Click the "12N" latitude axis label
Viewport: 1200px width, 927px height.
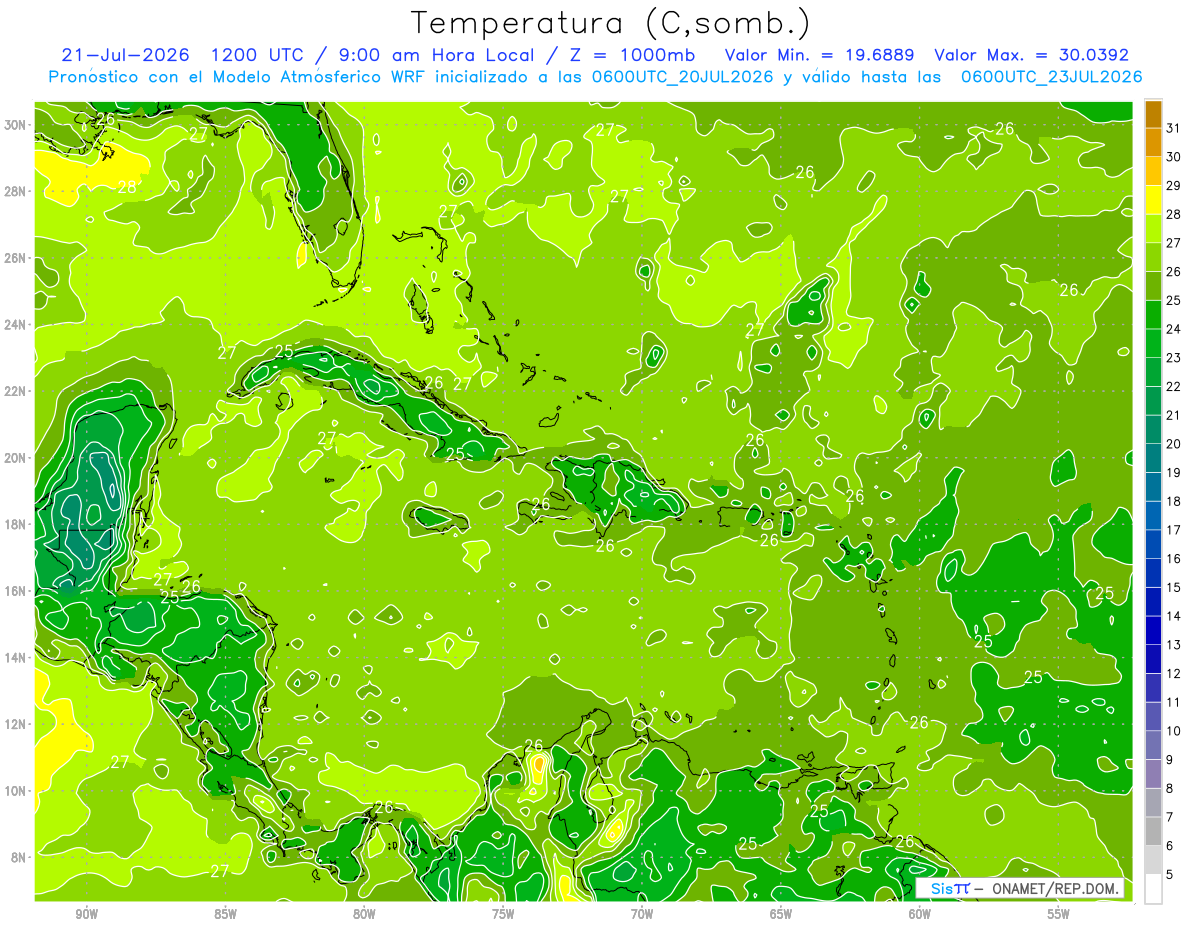17,724
